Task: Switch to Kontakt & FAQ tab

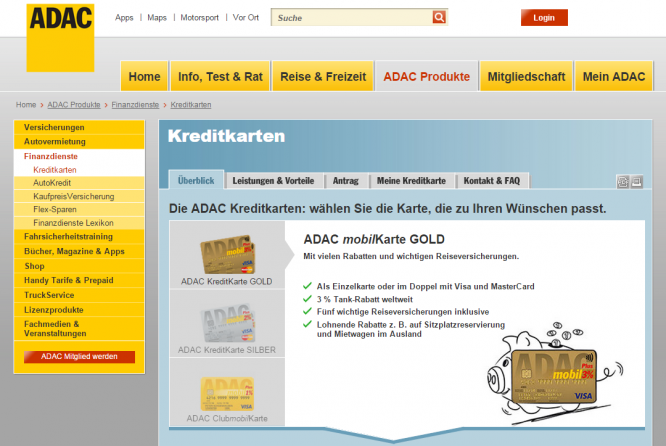Action: click(491, 181)
